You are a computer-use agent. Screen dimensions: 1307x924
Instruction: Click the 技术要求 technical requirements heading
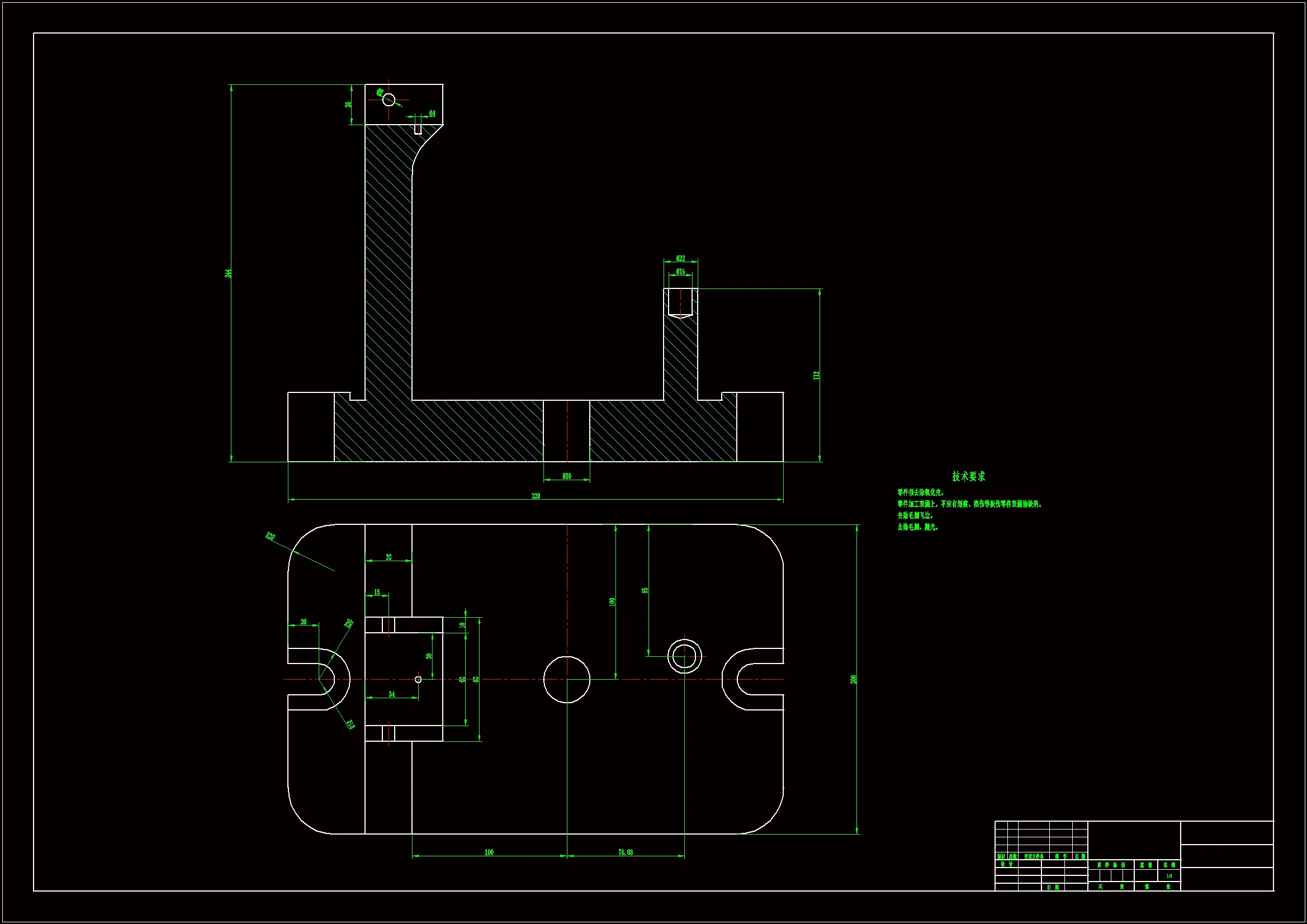[968, 476]
